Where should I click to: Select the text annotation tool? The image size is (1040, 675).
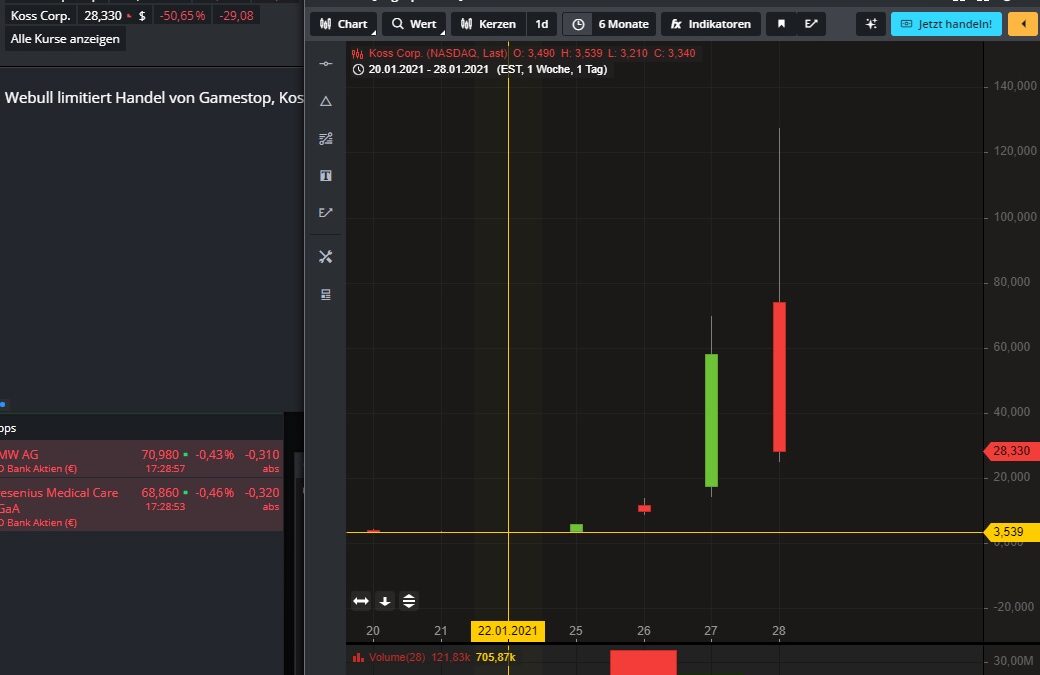click(325, 176)
